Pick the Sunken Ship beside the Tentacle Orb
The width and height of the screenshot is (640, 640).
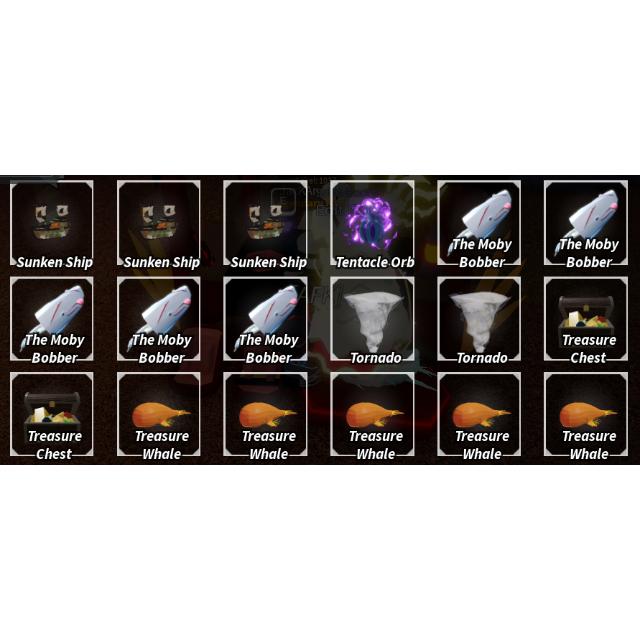tap(265, 223)
